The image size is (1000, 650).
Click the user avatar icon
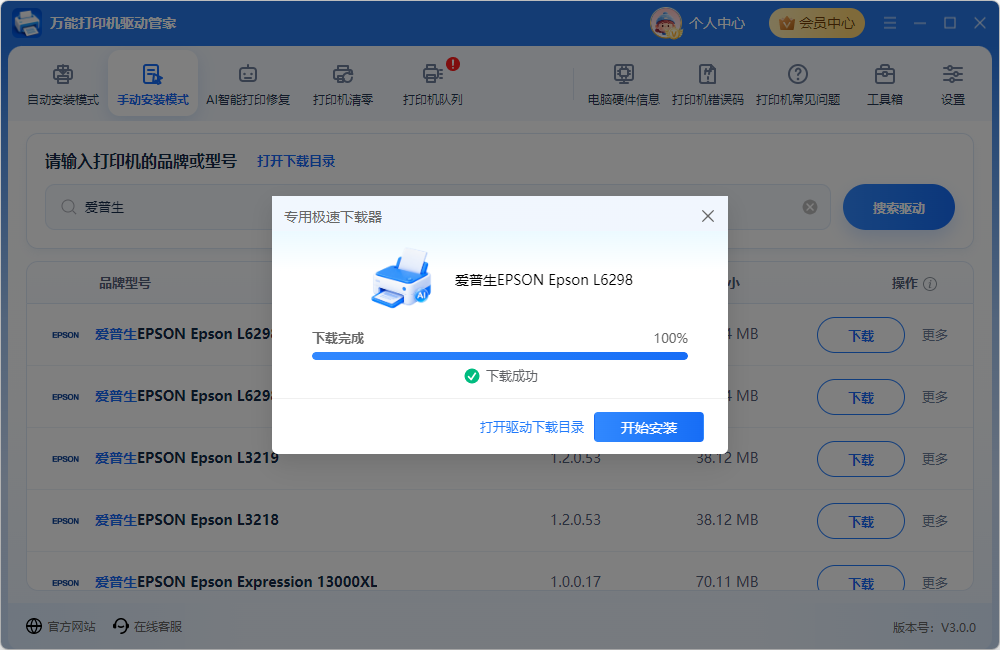(666, 23)
